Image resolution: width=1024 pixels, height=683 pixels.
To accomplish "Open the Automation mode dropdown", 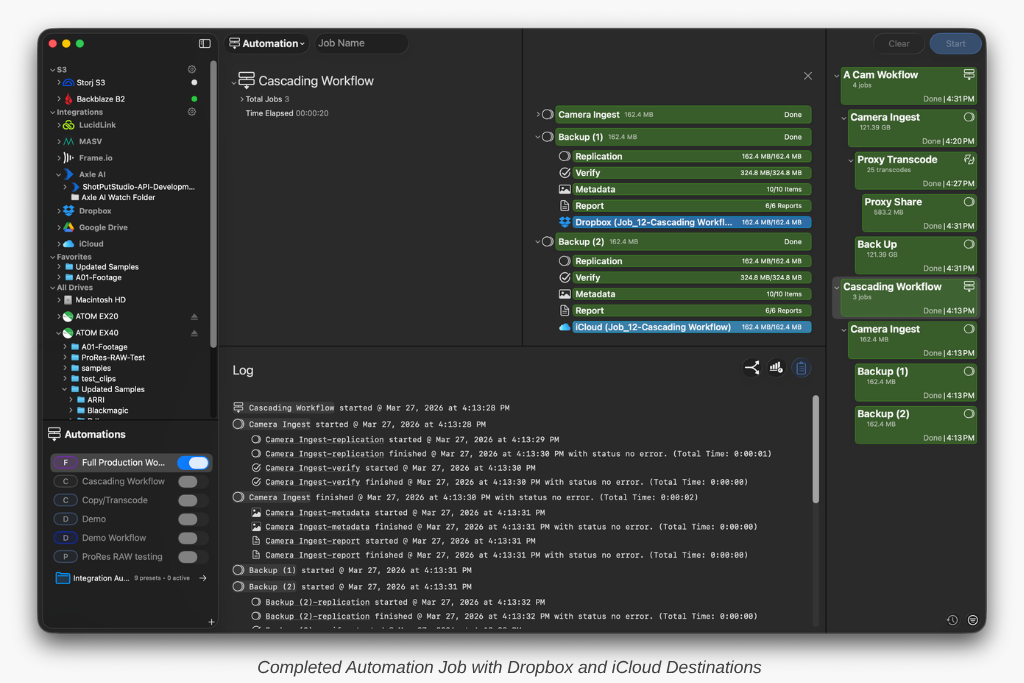I will tap(267, 44).
